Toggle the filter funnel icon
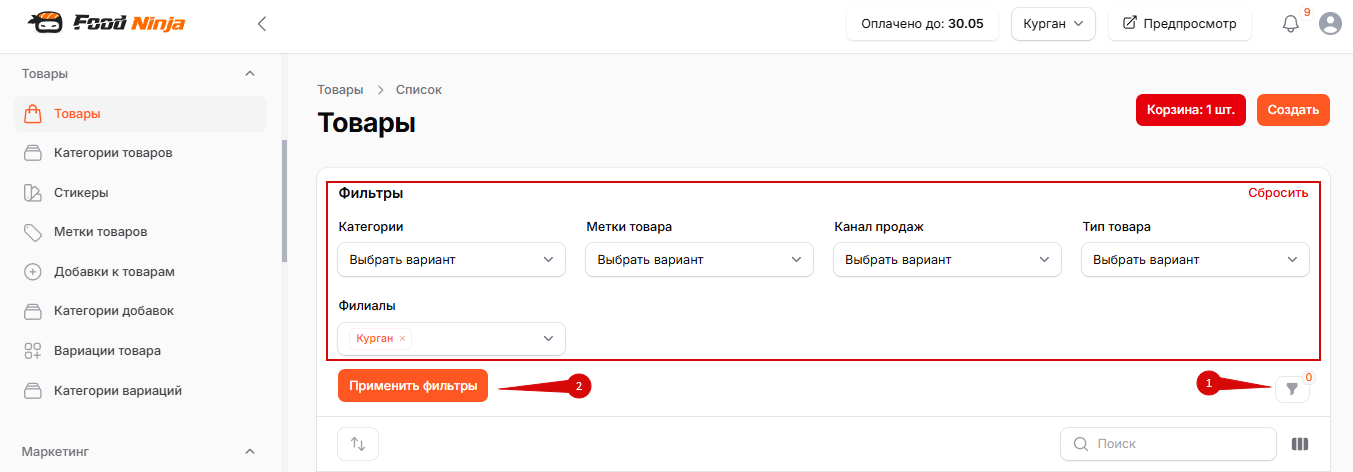The image size is (1353, 472). click(x=1292, y=389)
